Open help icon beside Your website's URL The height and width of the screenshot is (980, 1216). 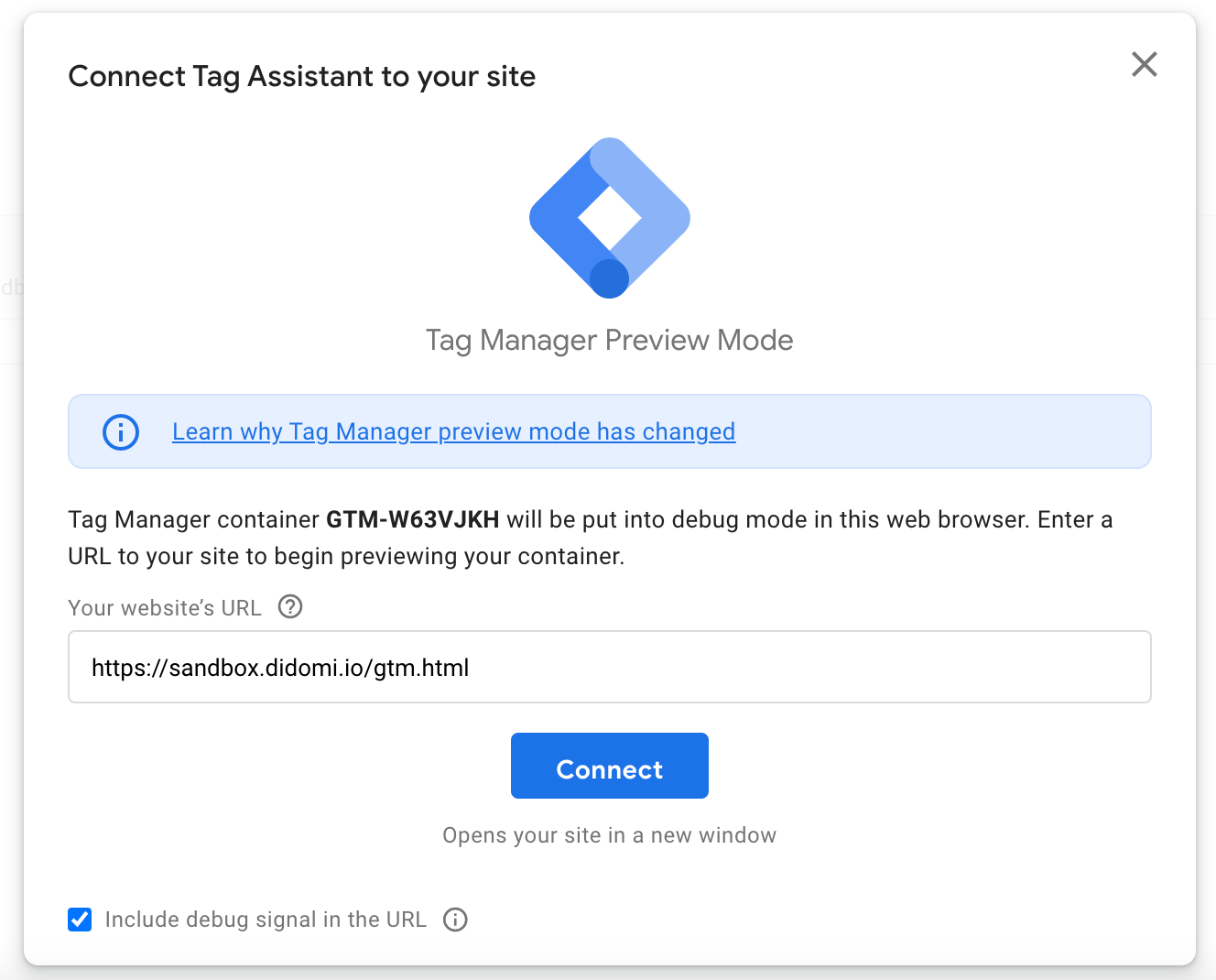pyautogui.click(x=290, y=607)
